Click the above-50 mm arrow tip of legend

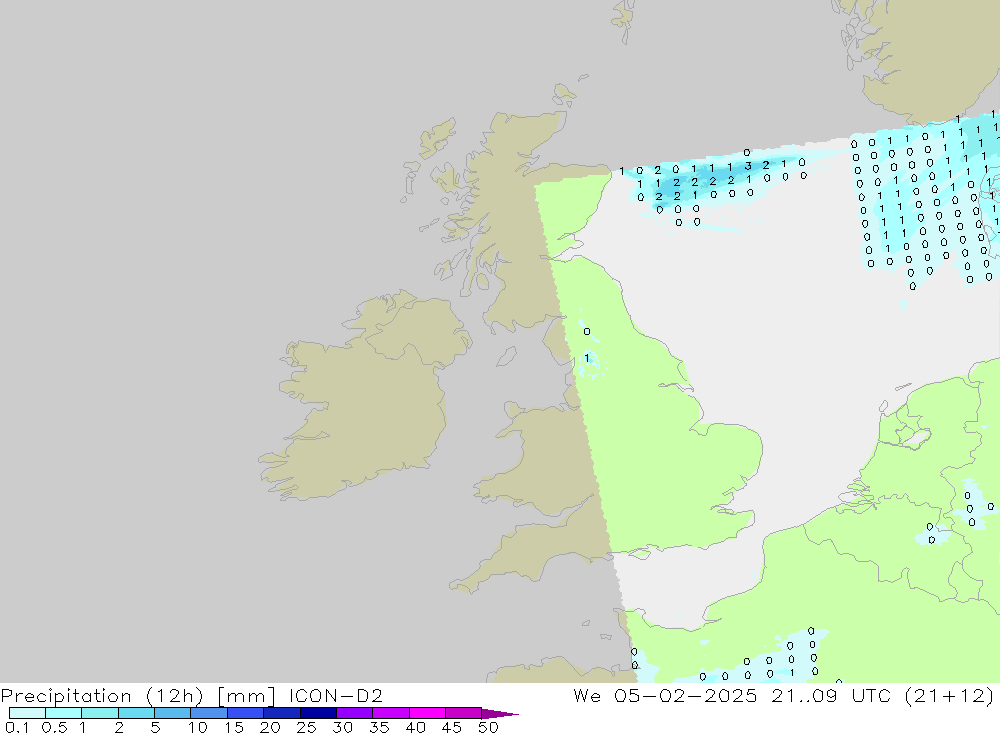coord(500,714)
